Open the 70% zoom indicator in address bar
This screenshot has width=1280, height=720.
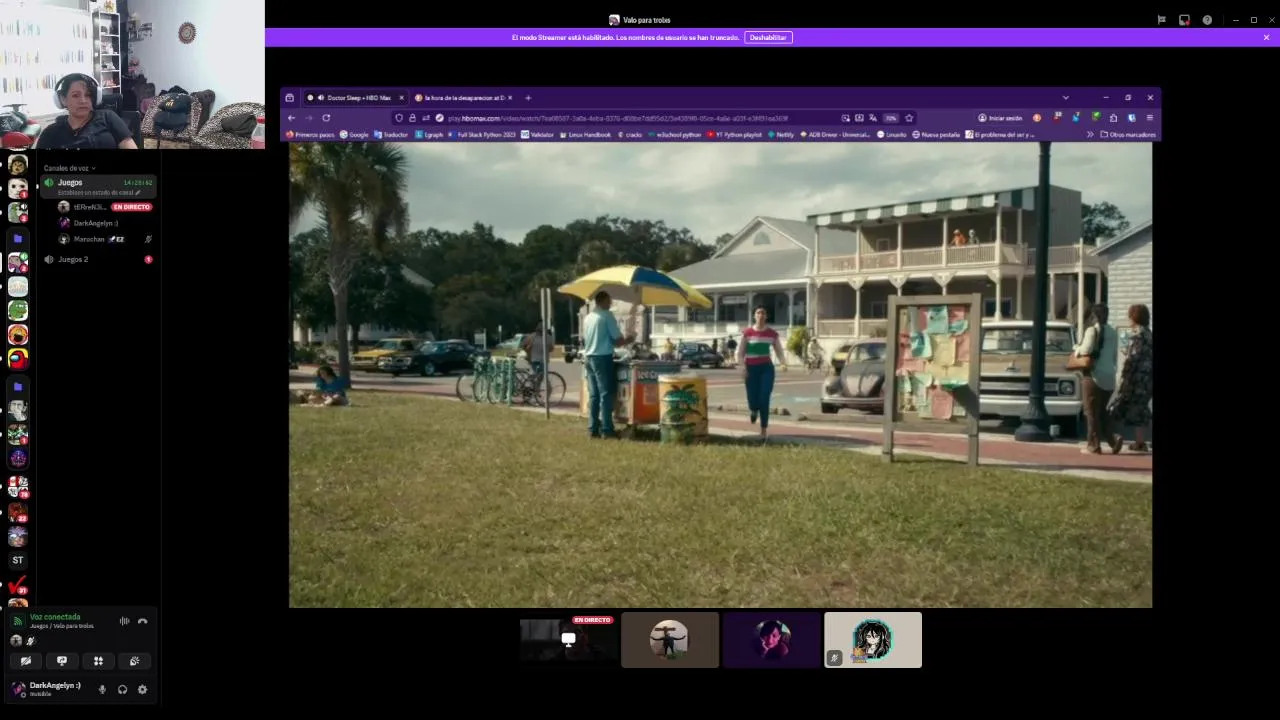click(x=890, y=118)
